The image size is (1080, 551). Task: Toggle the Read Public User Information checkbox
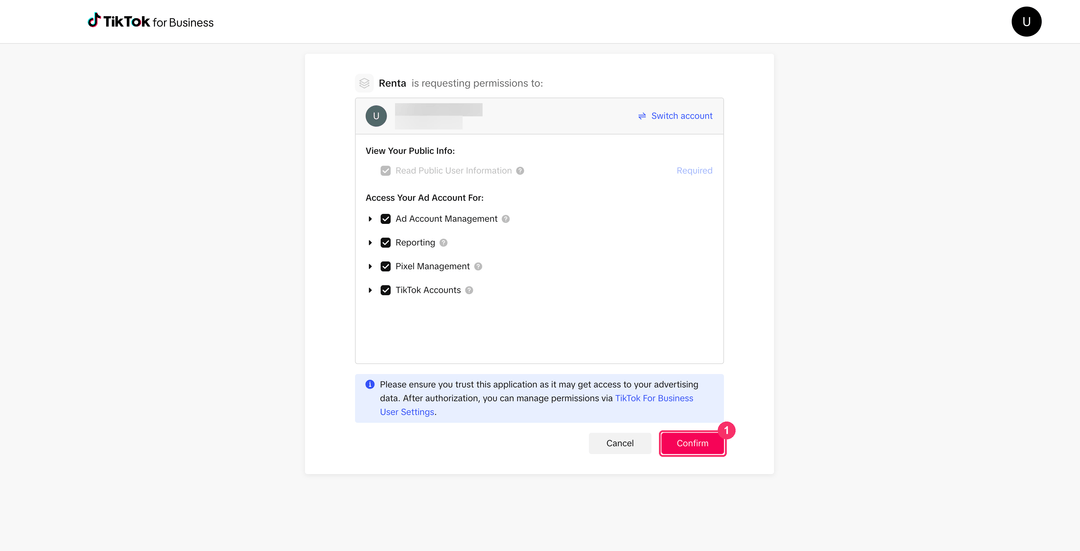pyautogui.click(x=386, y=171)
